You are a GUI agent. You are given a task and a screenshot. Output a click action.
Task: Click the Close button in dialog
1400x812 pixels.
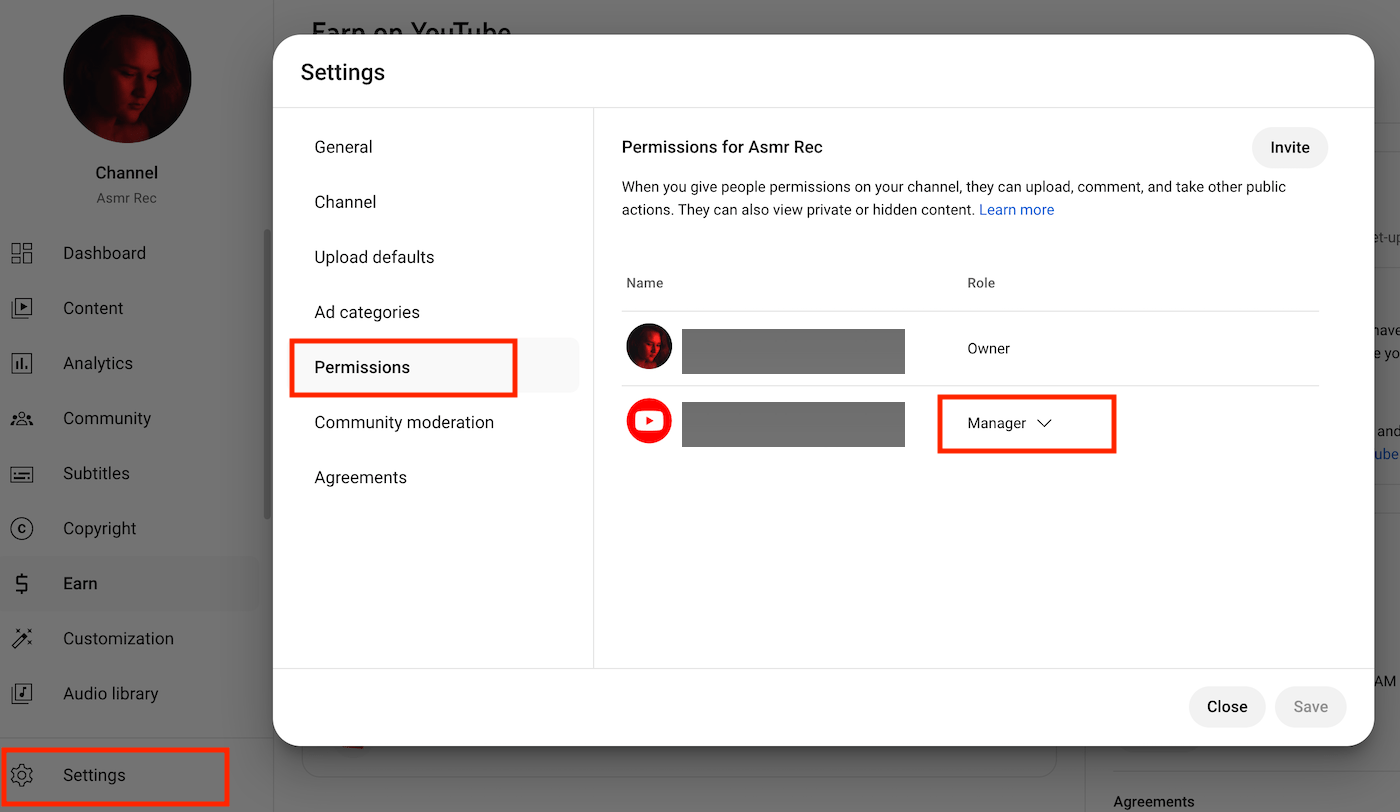(1226, 706)
